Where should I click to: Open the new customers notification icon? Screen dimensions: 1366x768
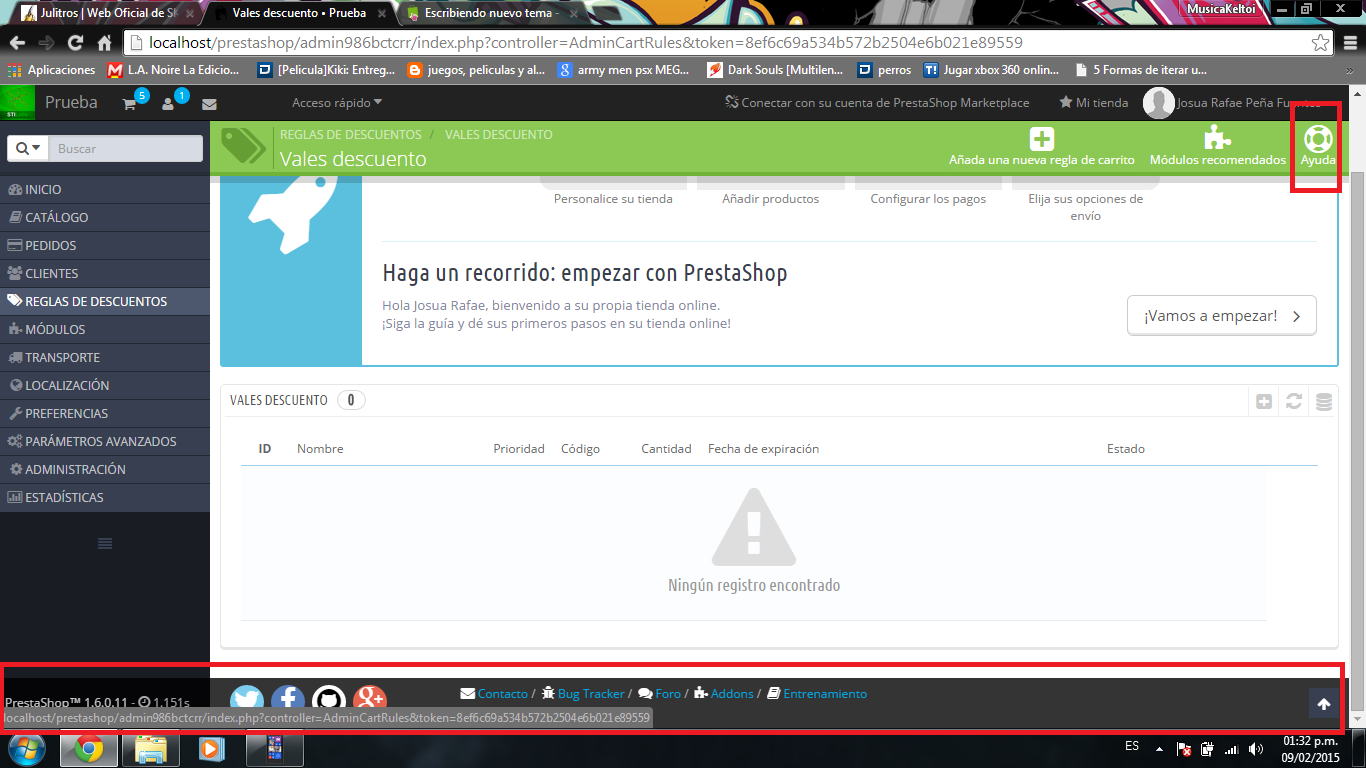168,103
